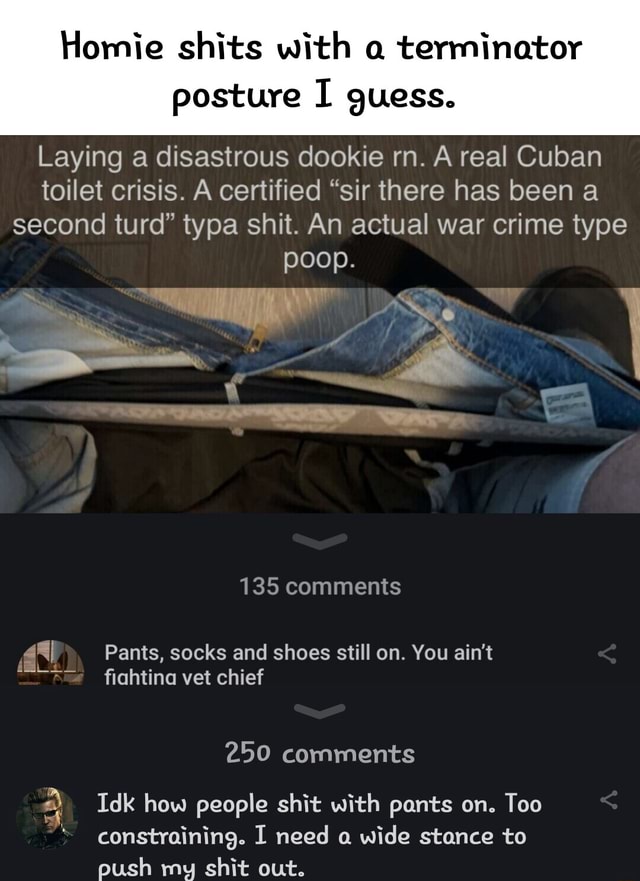Screen dimensions: 640x881
Task: Open the corgi profile avatar
Action: coord(51,662)
